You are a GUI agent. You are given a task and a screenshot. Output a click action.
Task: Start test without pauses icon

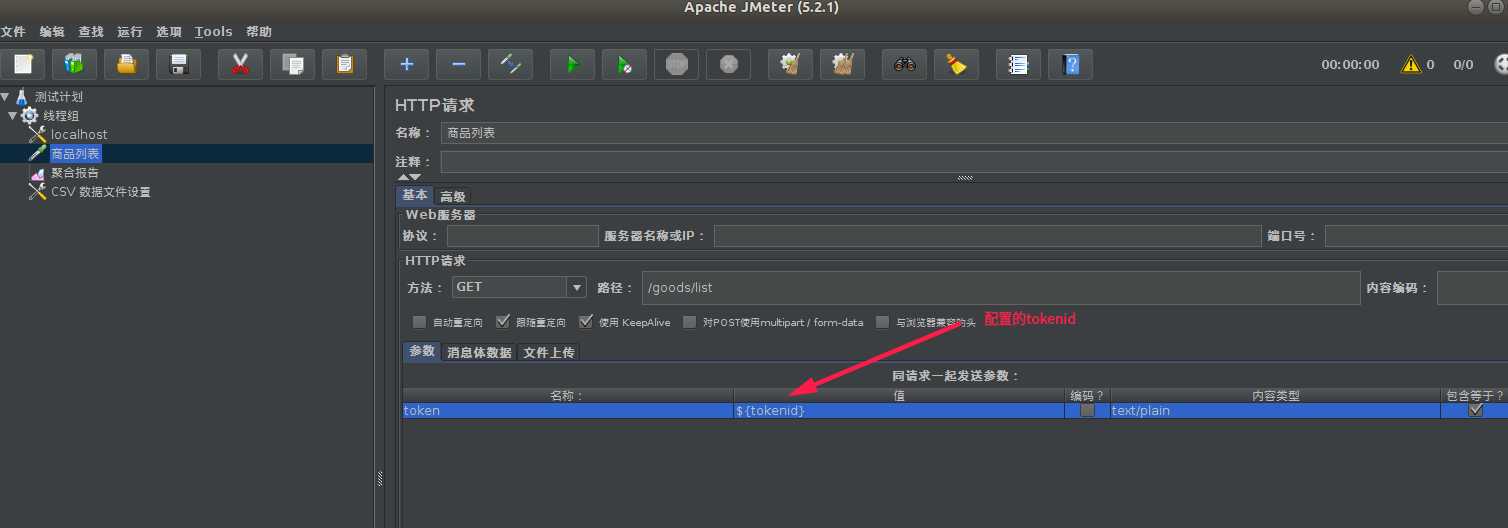tap(624, 65)
